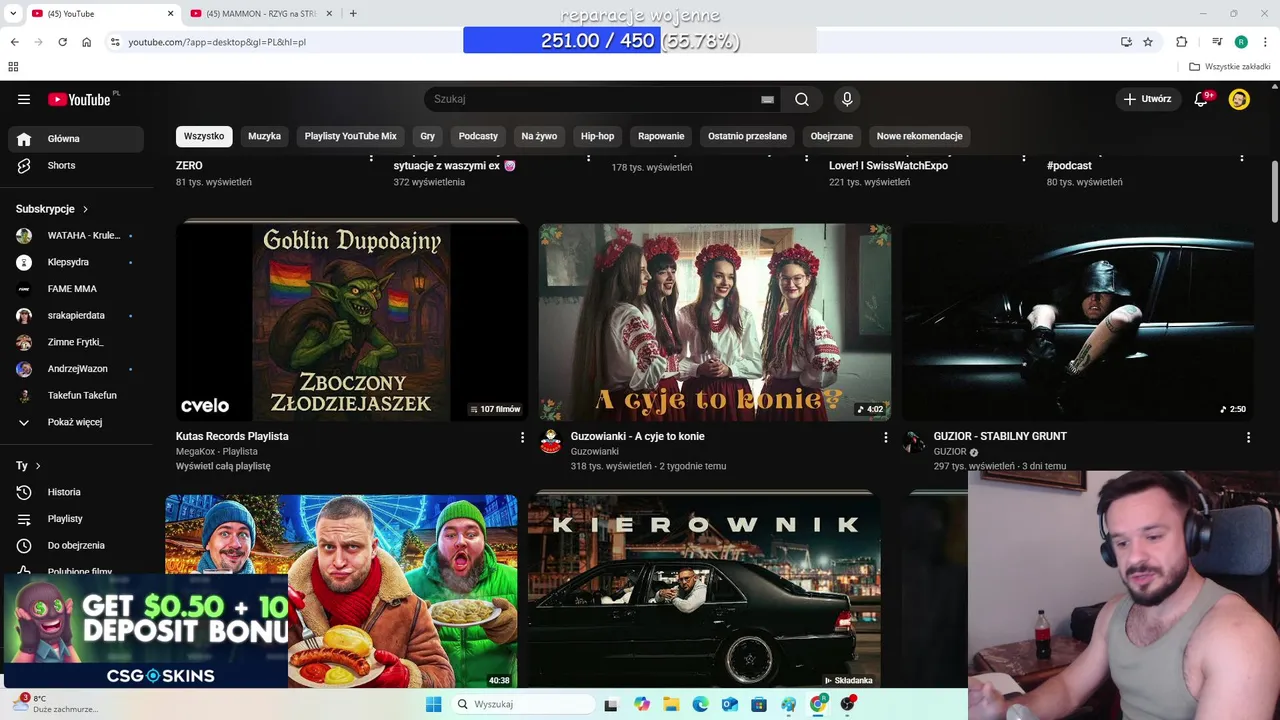This screenshot has height=720, width=1280.
Task: Switch to OBS Studio in taskbar
Action: point(848,704)
